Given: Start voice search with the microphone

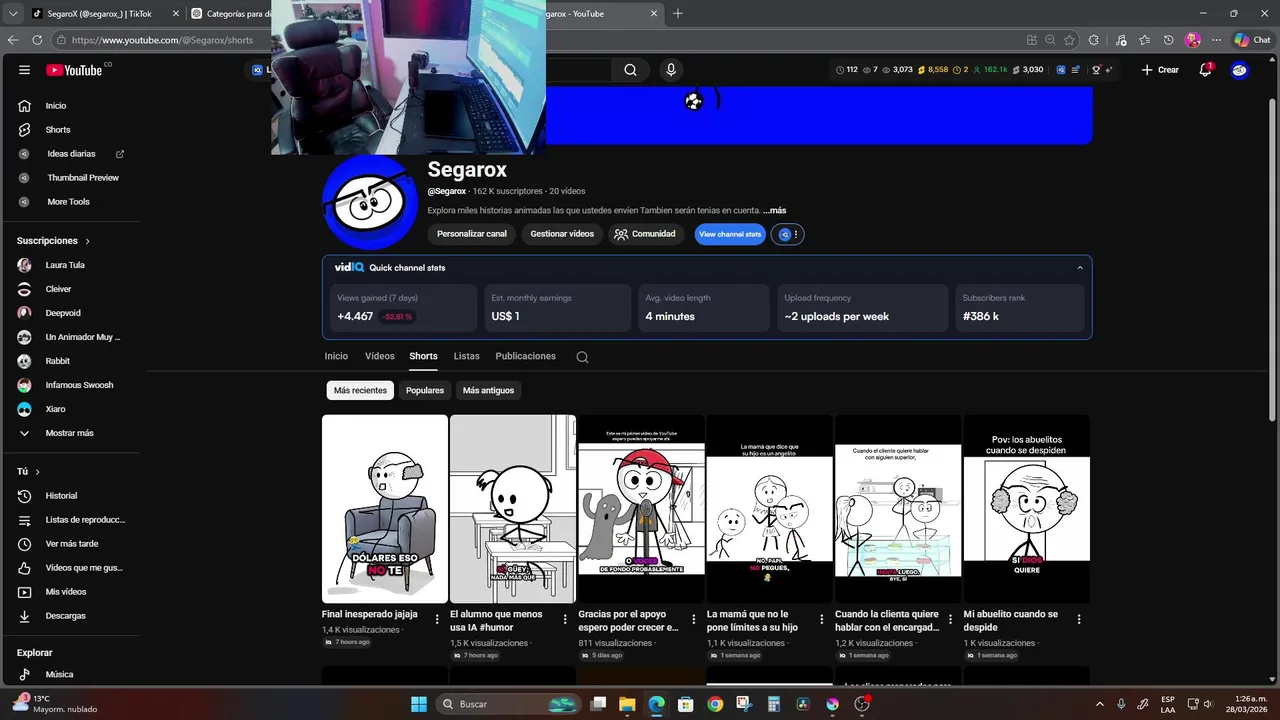Looking at the screenshot, I should [x=671, y=70].
